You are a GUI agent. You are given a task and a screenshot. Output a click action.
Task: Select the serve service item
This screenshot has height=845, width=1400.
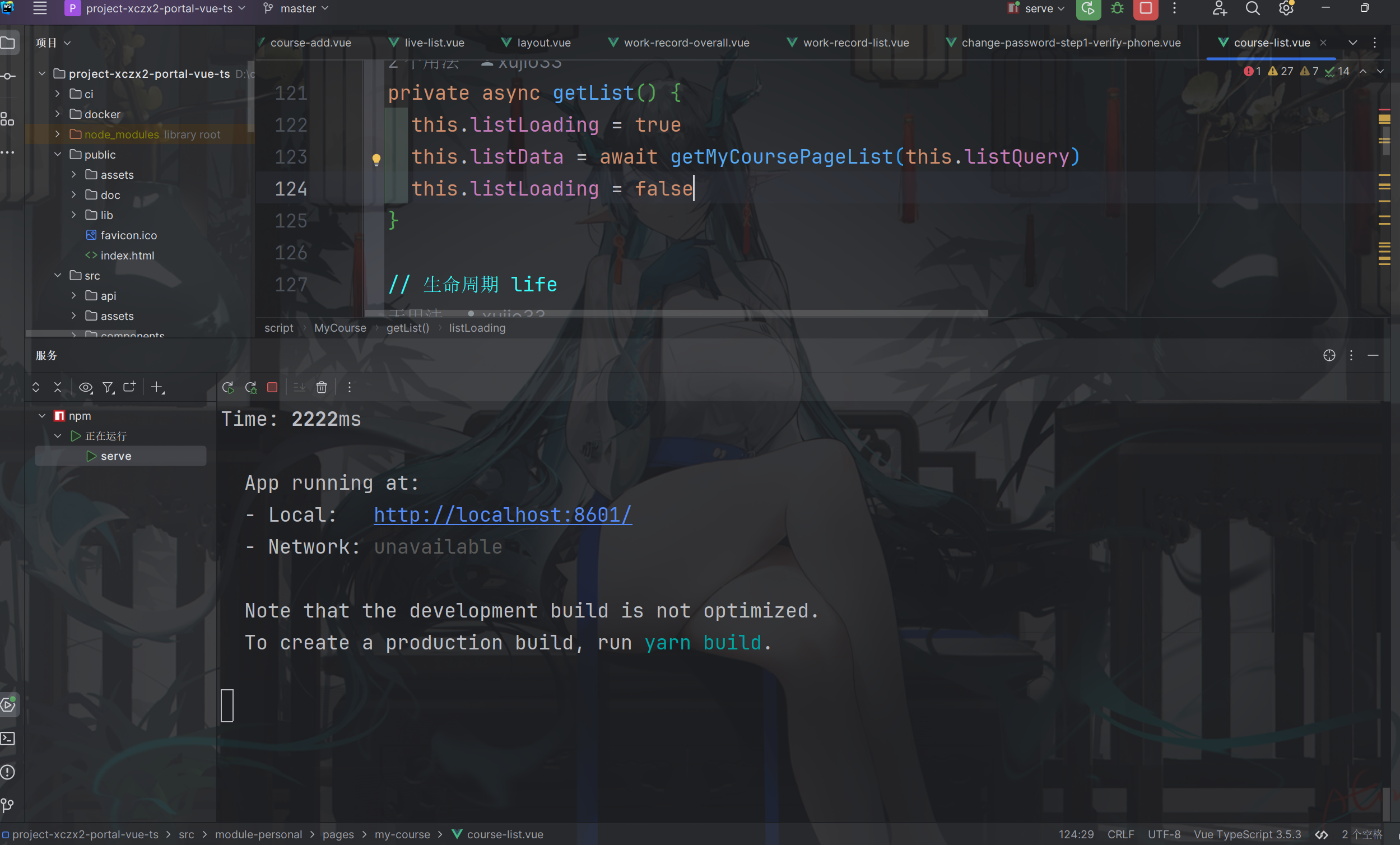coord(120,456)
